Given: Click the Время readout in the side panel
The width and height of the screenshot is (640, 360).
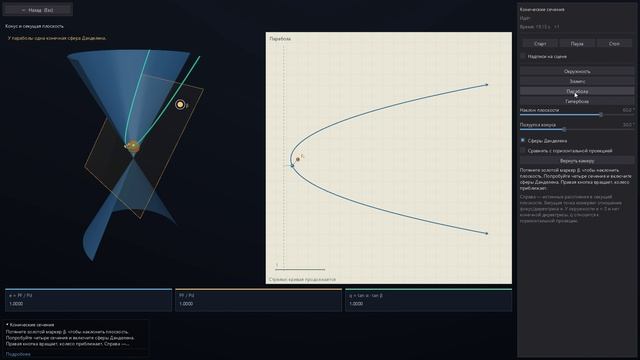Looking at the screenshot, I should pos(540,27).
